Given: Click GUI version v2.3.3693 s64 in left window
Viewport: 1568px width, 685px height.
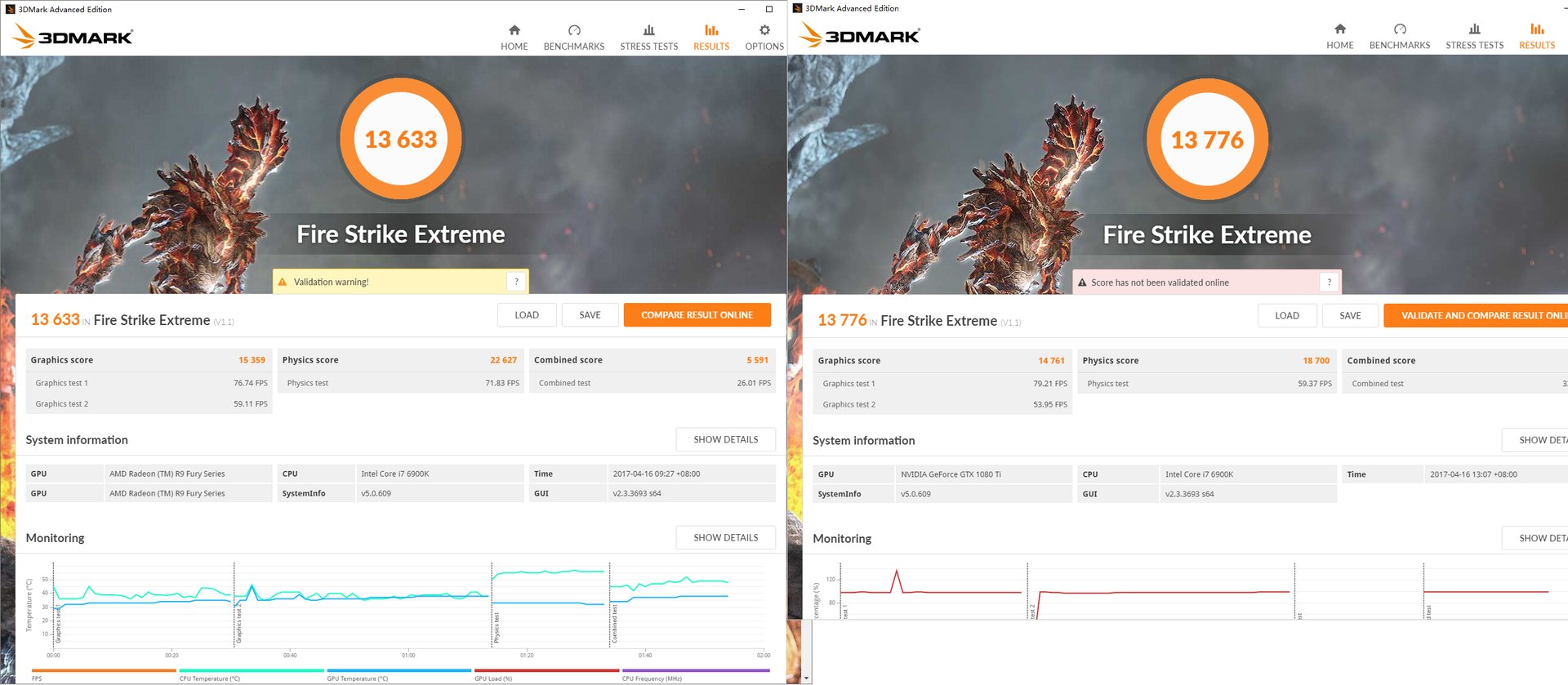Looking at the screenshot, I should (x=637, y=494).
